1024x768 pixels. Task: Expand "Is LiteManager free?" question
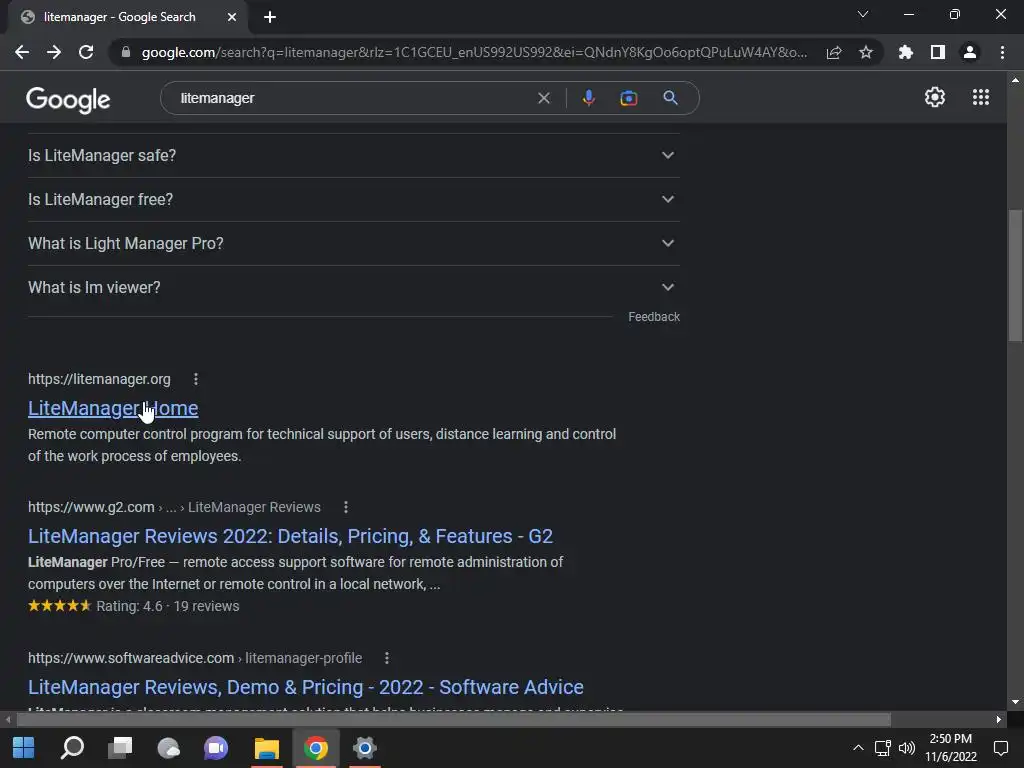[353, 199]
